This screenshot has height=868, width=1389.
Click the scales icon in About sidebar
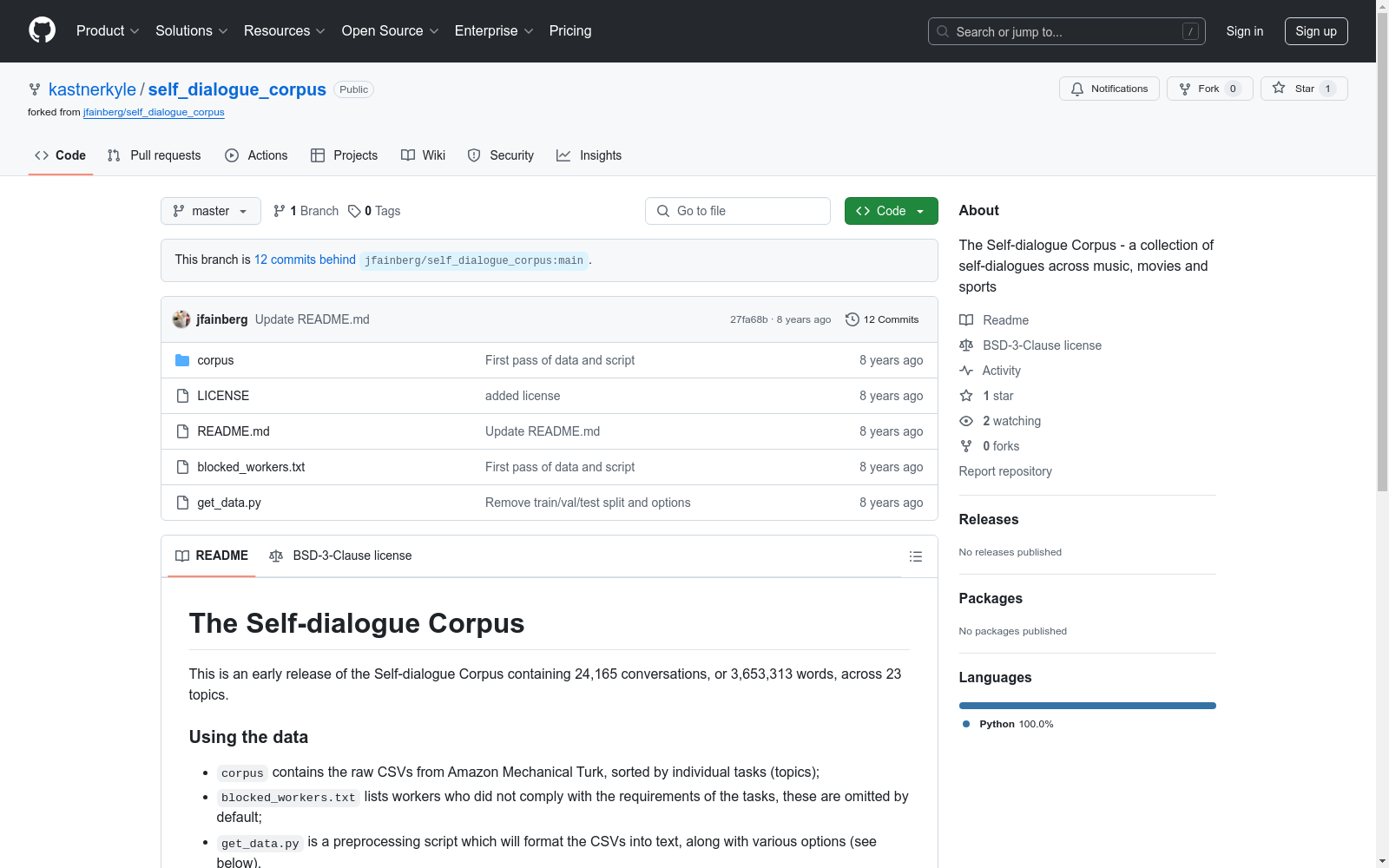(x=966, y=345)
